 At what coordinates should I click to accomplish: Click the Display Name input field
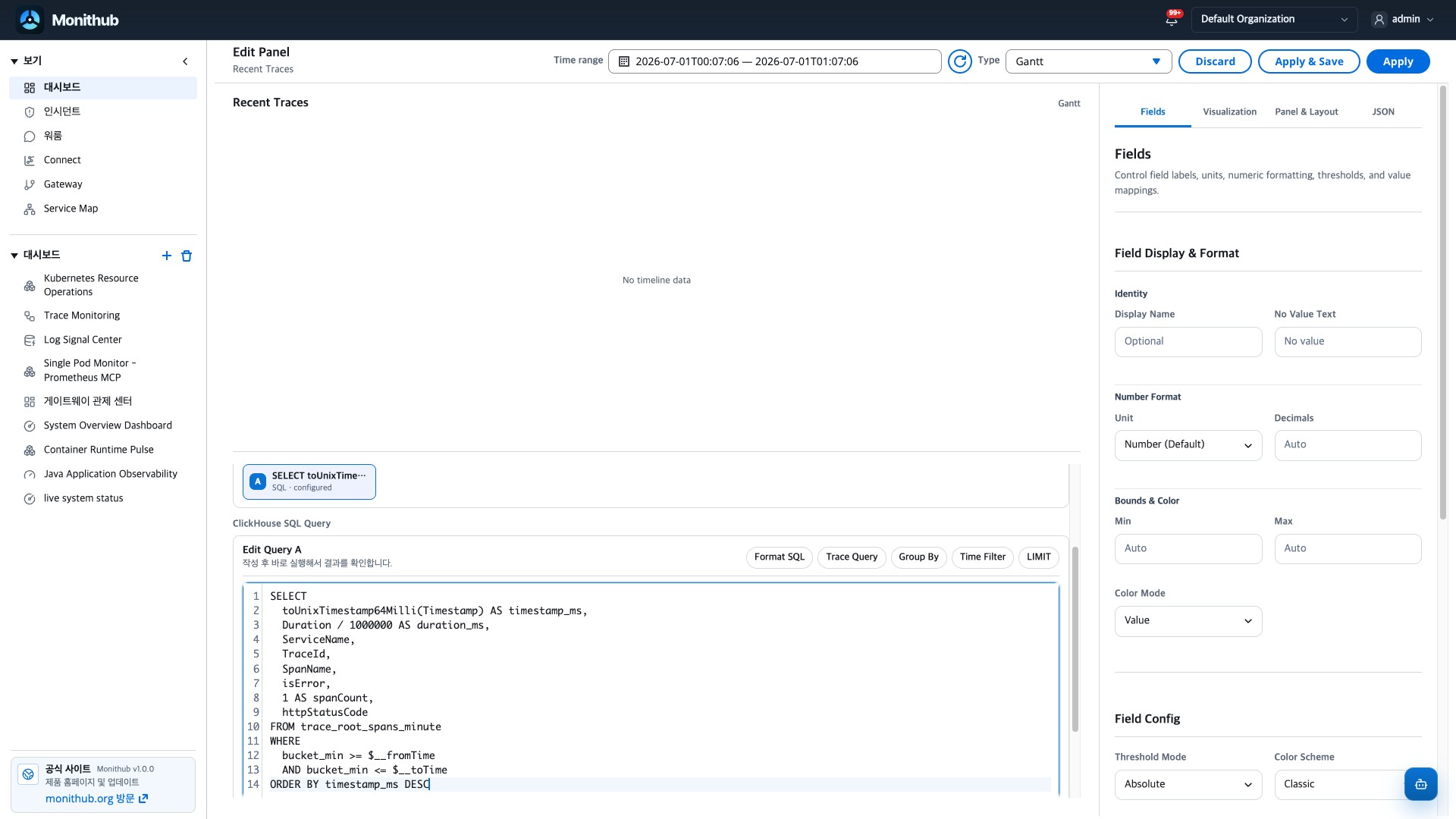point(1188,342)
